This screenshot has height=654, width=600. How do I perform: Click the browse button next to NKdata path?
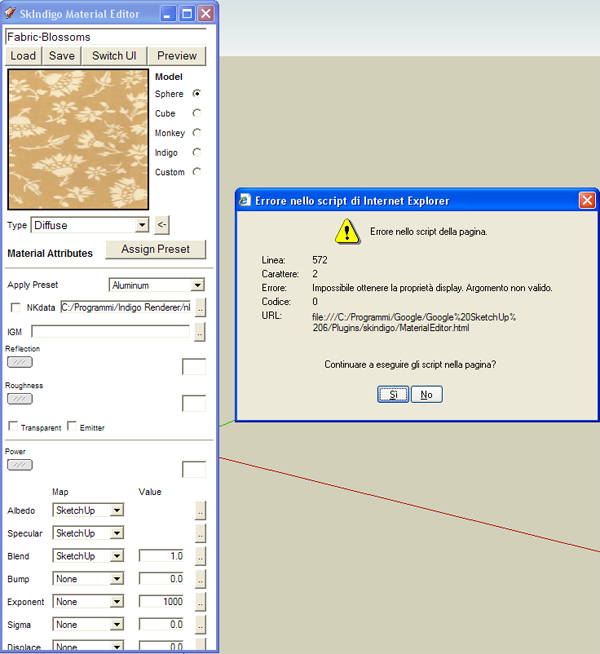click(200, 308)
